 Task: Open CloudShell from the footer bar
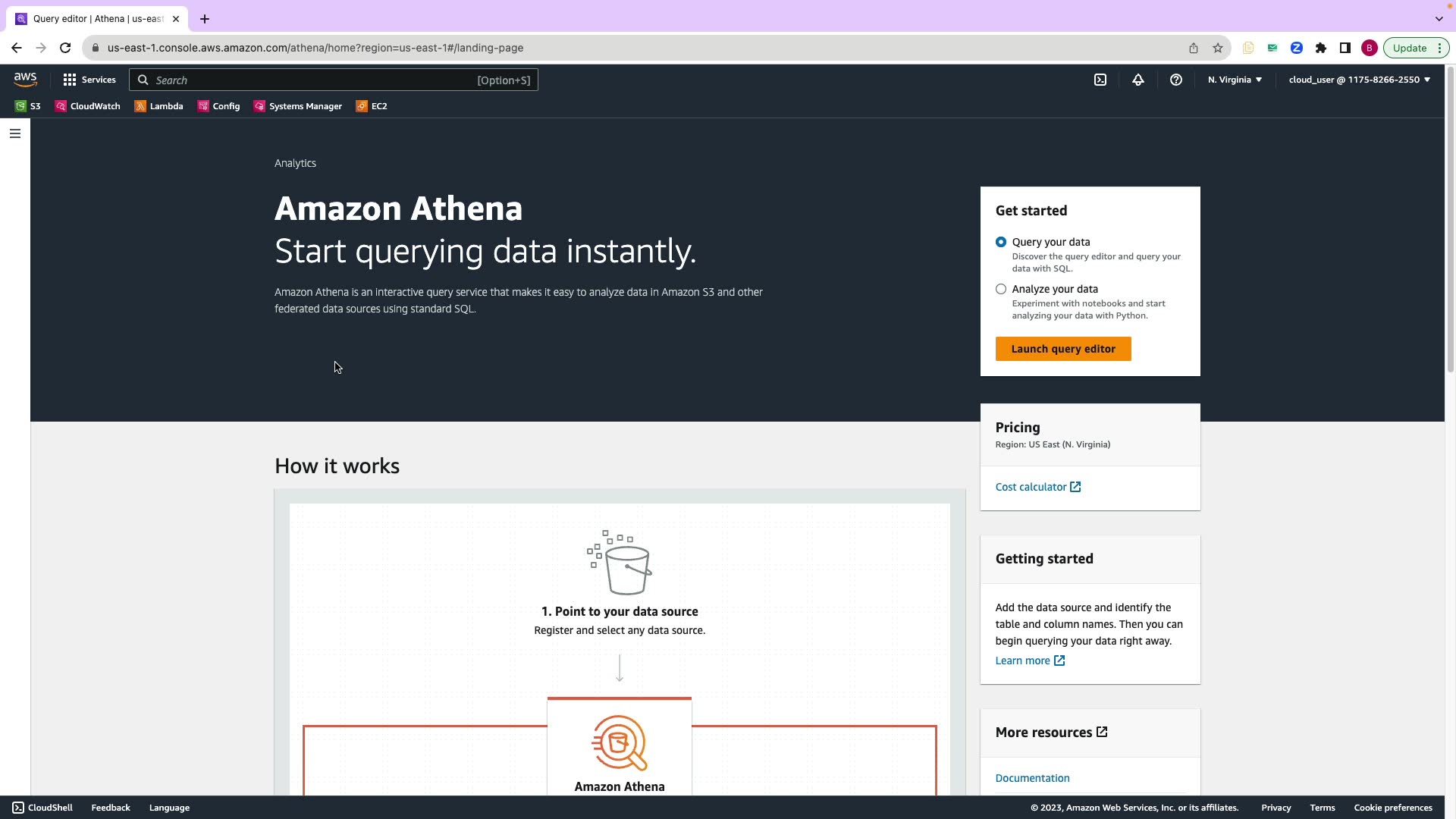pyautogui.click(x=42, y=808)
